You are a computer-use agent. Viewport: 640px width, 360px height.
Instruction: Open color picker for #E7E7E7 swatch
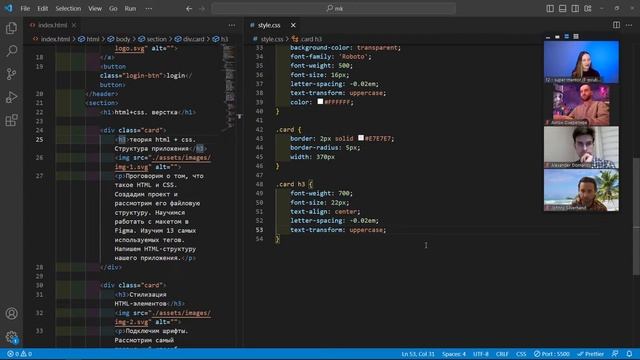coord(361,138)
